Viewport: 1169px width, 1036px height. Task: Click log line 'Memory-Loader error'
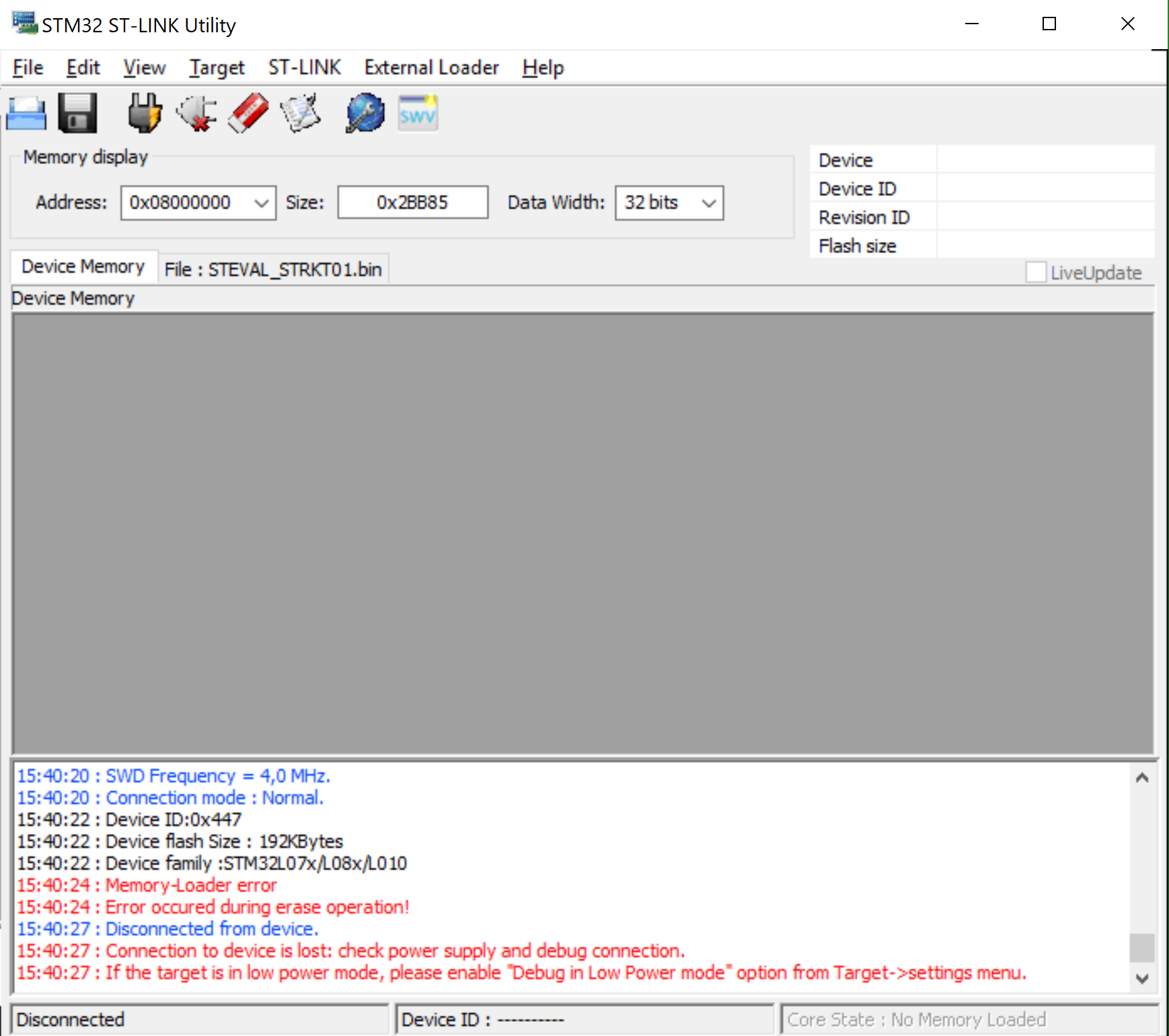[x=147, y=885]
